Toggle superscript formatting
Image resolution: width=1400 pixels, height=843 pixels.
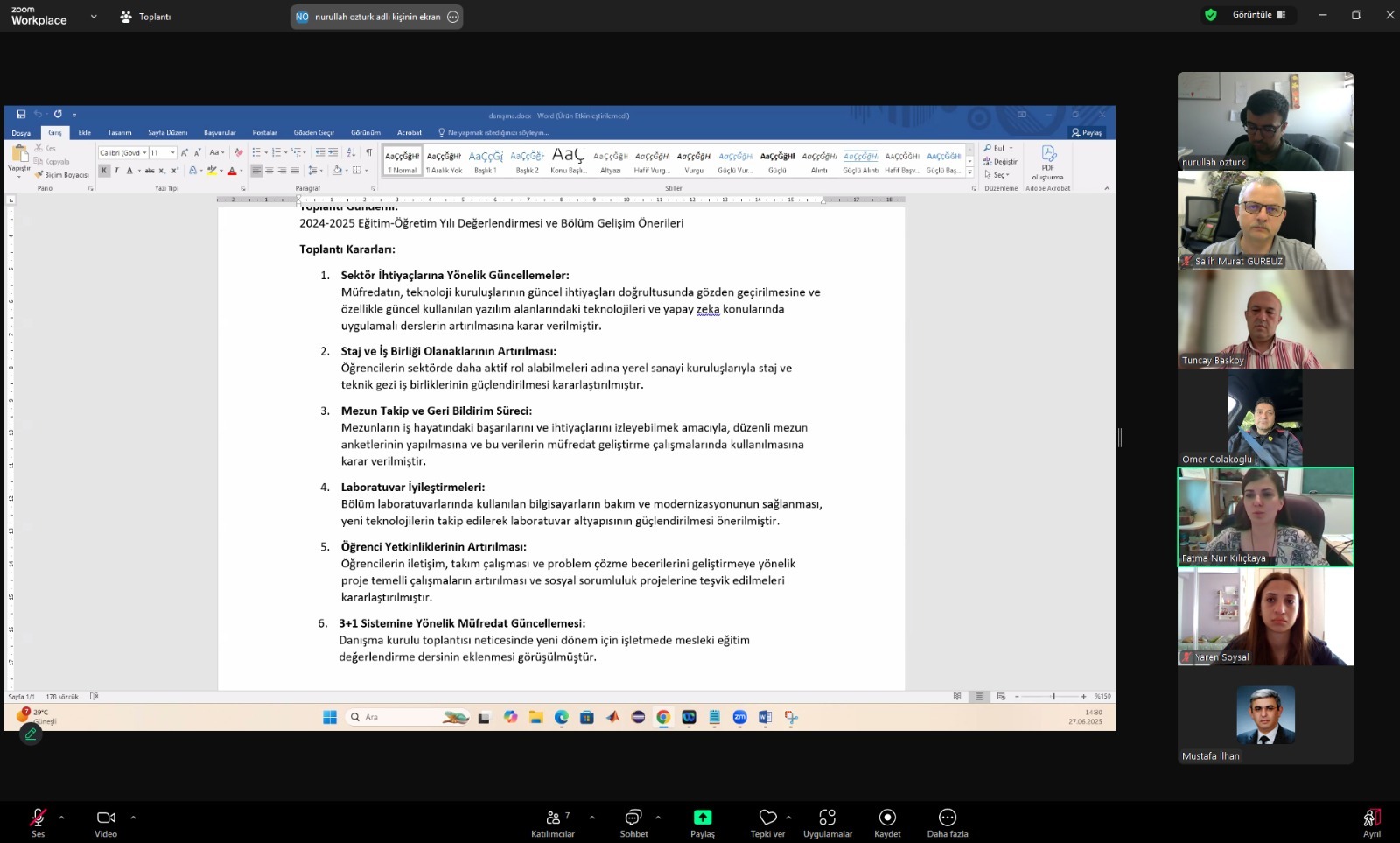(175, 171)
